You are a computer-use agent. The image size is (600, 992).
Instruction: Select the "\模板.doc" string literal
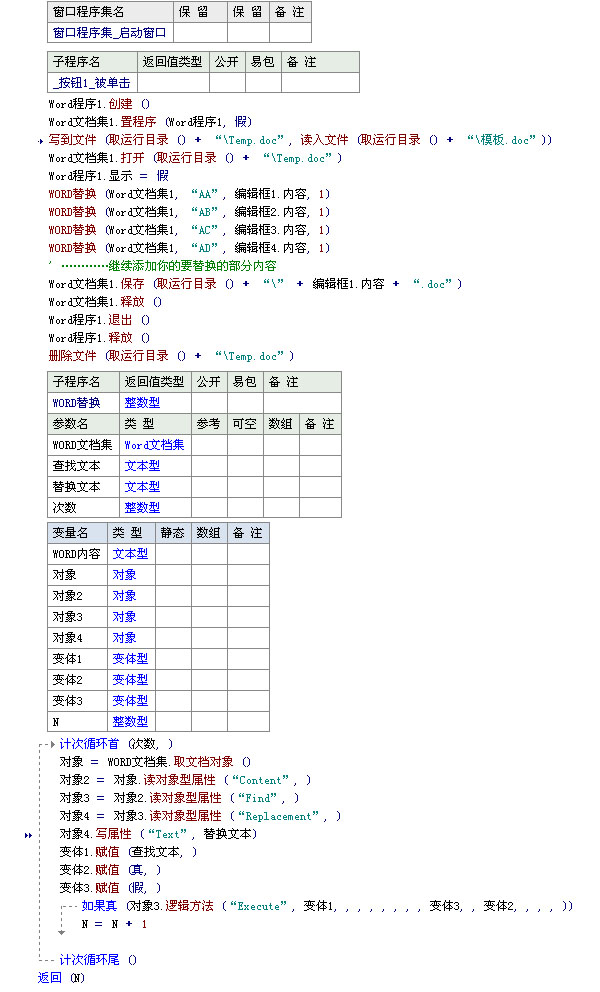click(502, 140)
